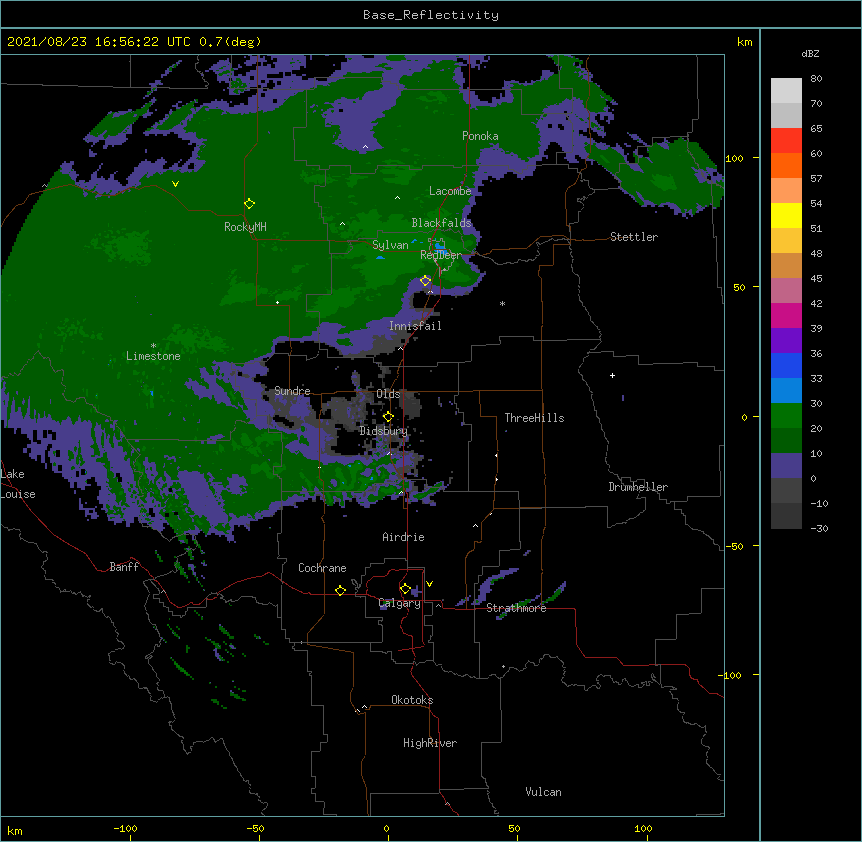The height and width of the screenshot is (842, 862).
Task: Click the white plus marker east of ThreeHills
Action: point(612,375)
